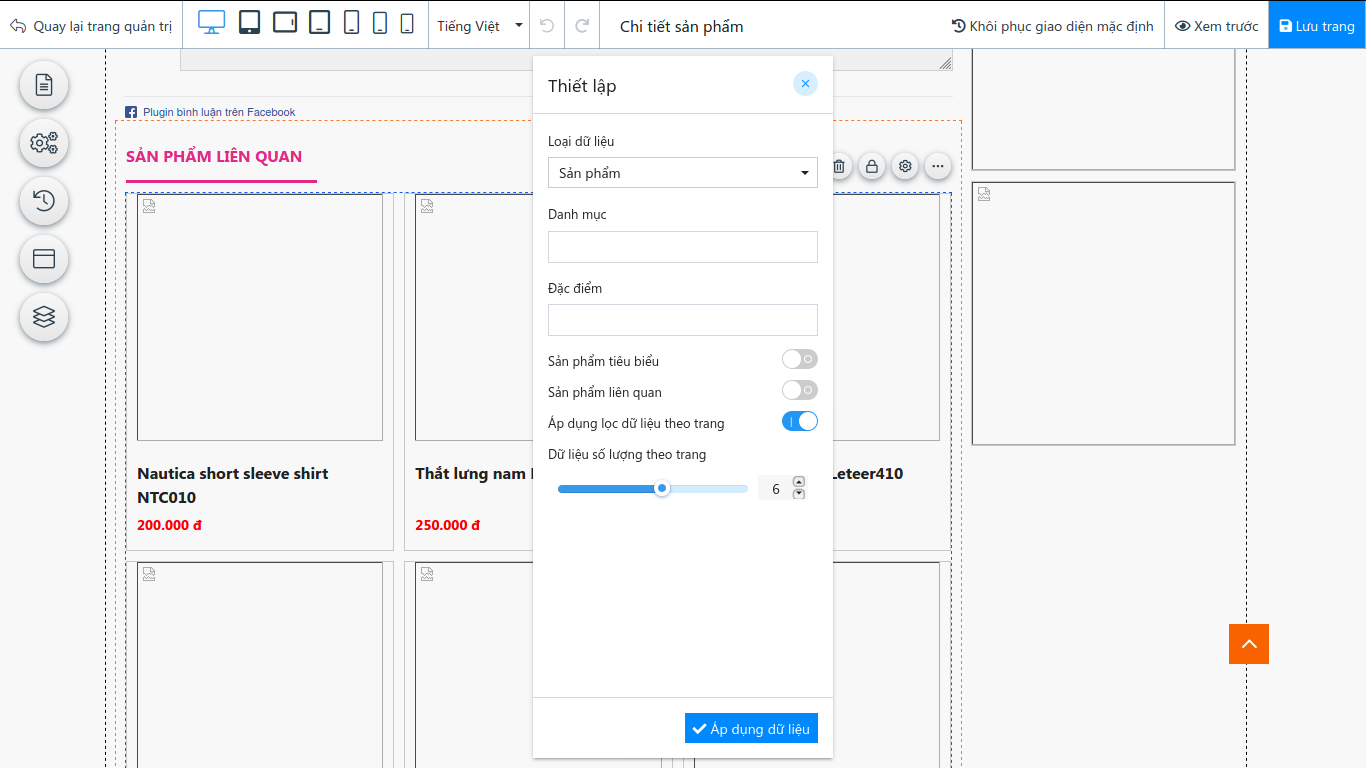1366x768 pixels.
Task: Delete the related products block with trash icon
Action: [x=840, y=166]
